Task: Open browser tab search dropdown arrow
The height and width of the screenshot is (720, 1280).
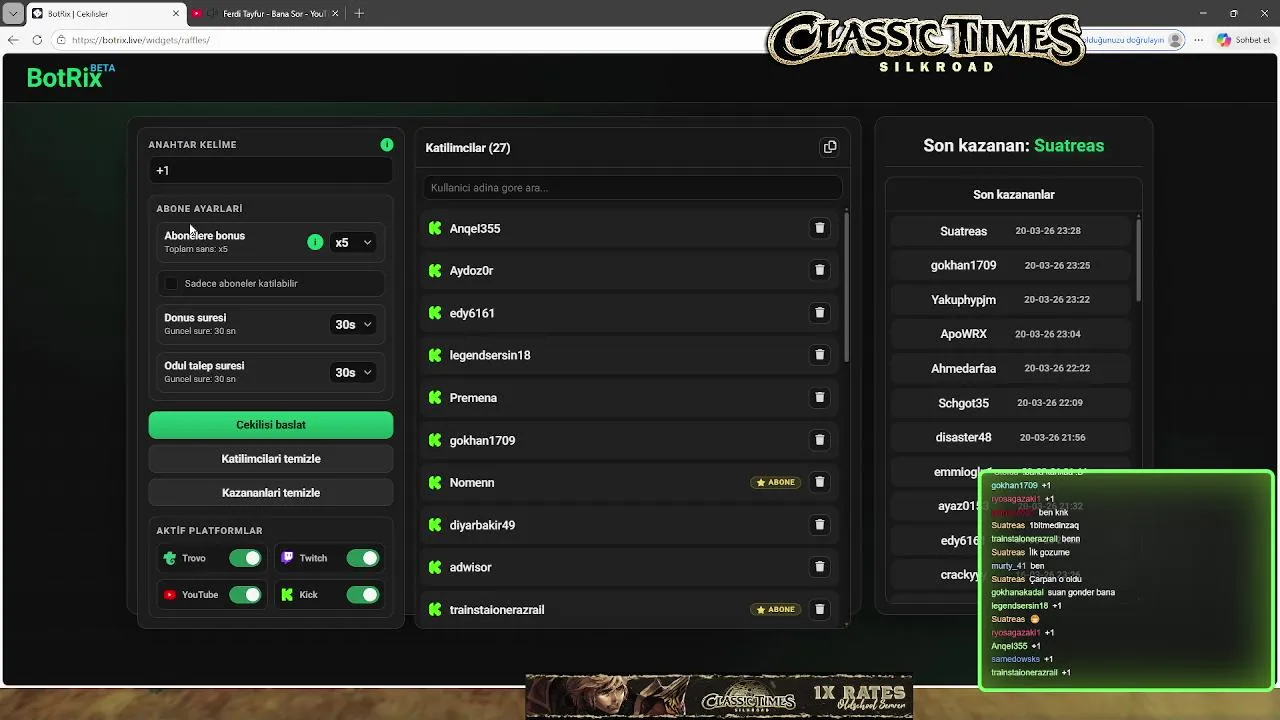Action: pos(13,13)
